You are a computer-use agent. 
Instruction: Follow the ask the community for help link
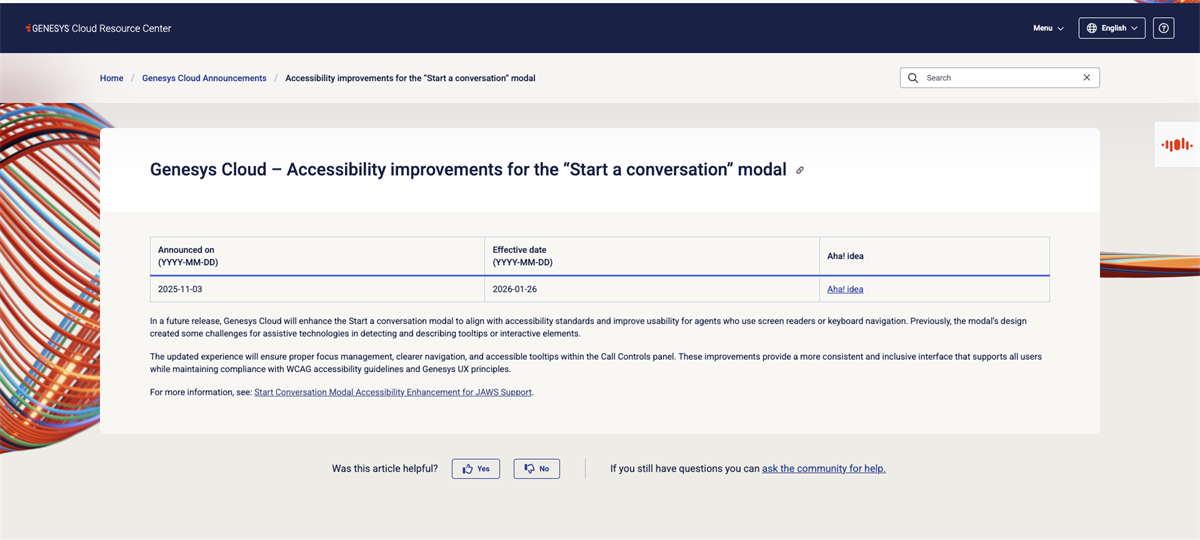(823, 468)
